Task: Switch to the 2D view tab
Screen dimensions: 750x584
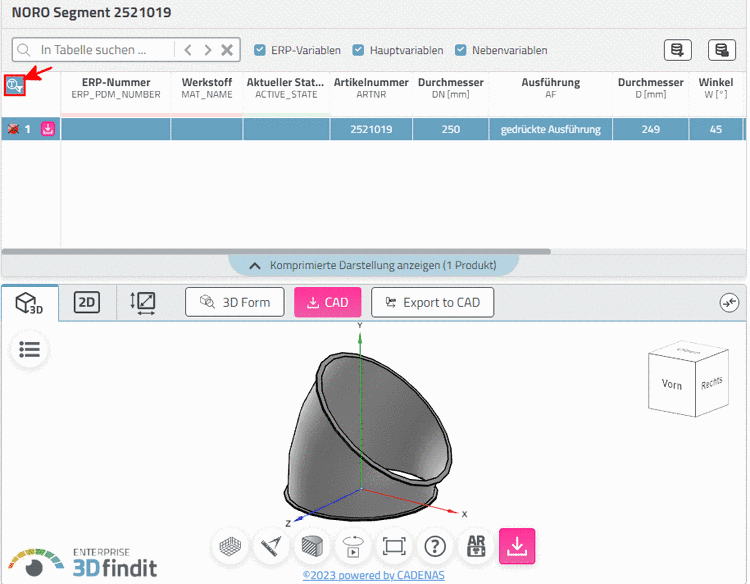Action: 87,302
